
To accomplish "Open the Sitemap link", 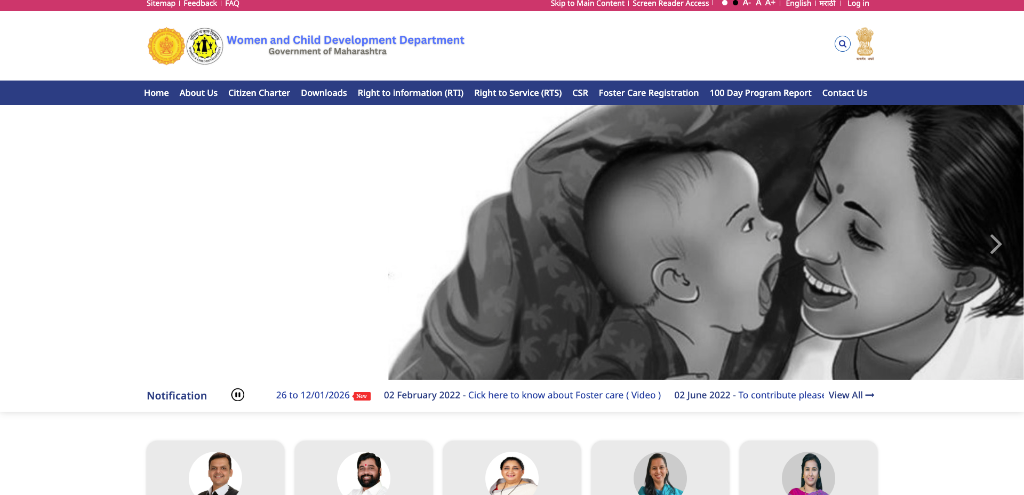I will click(161, 3).
